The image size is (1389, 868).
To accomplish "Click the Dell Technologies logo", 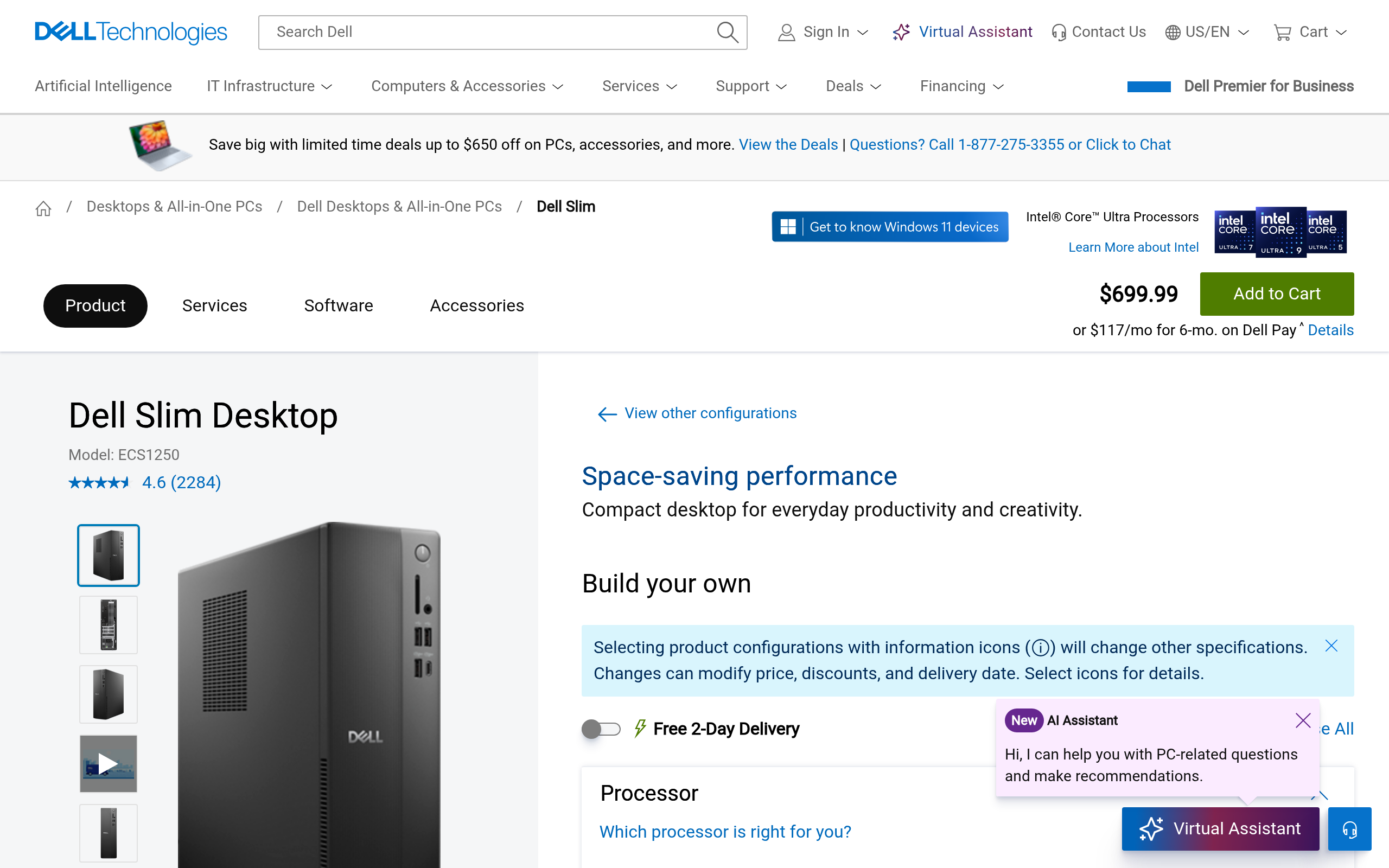I will click(131, 32).
